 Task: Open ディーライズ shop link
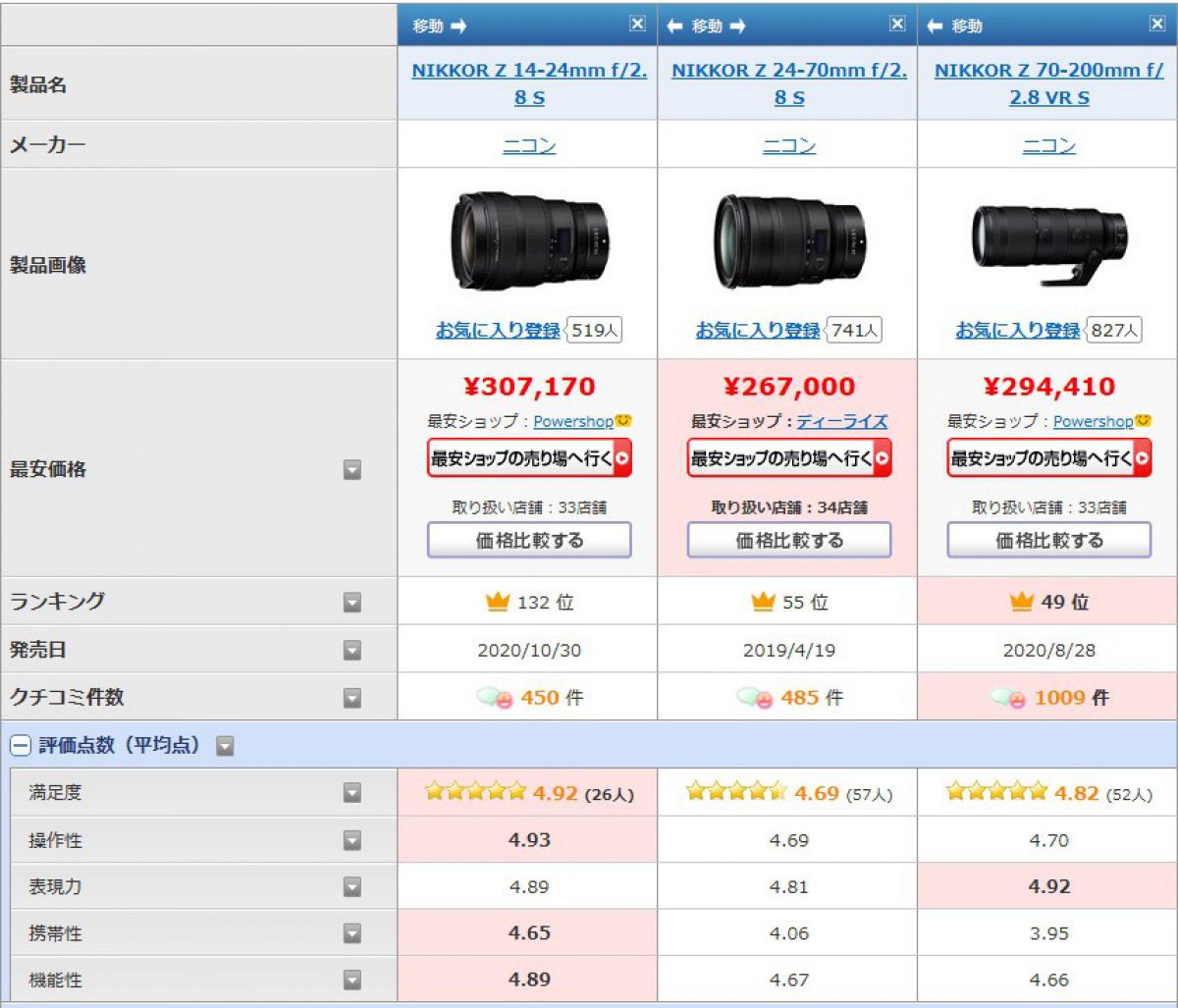[x=841, y=421]
